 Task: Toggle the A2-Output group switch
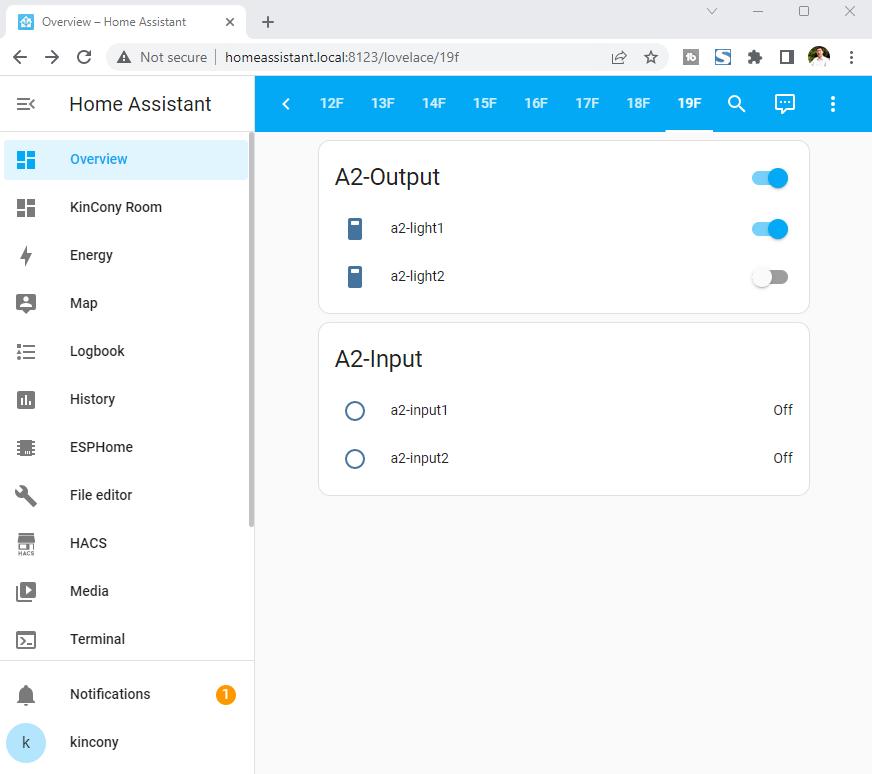point(770,178)
